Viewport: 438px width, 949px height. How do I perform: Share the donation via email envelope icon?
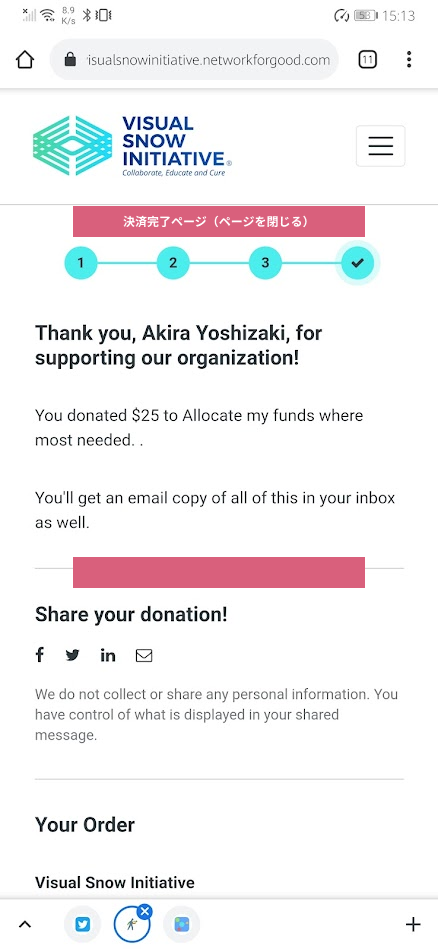(x=144, y=655)
